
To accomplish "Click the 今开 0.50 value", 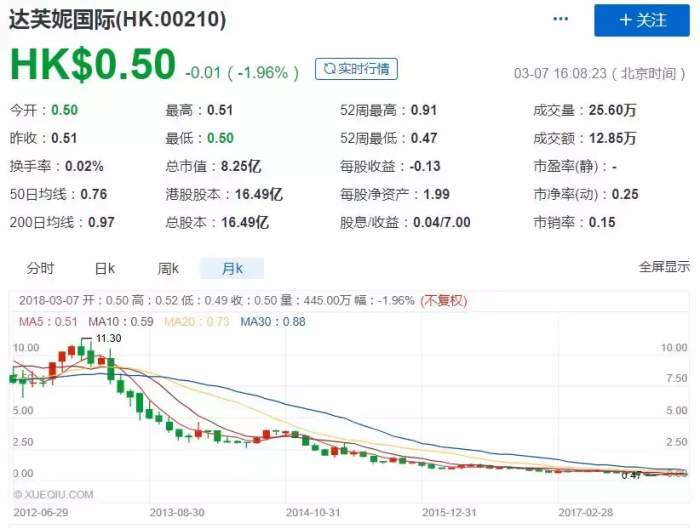I will click(64, 110).
